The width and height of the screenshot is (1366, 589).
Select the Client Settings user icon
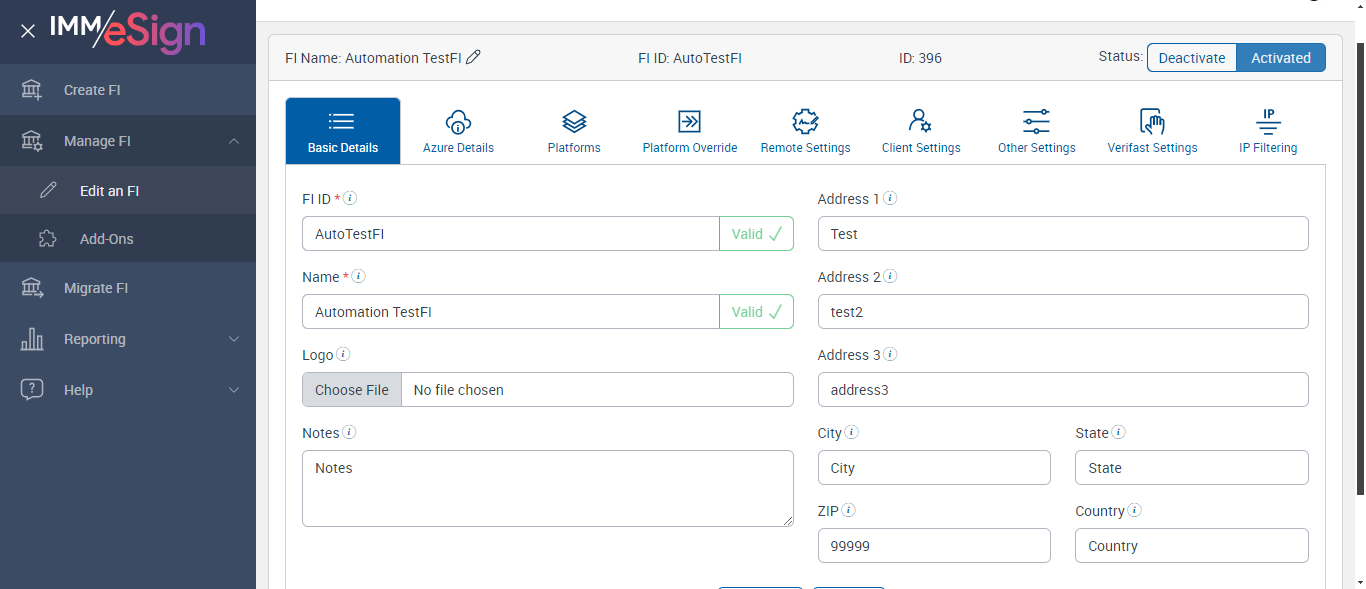(x=920, y=122)
